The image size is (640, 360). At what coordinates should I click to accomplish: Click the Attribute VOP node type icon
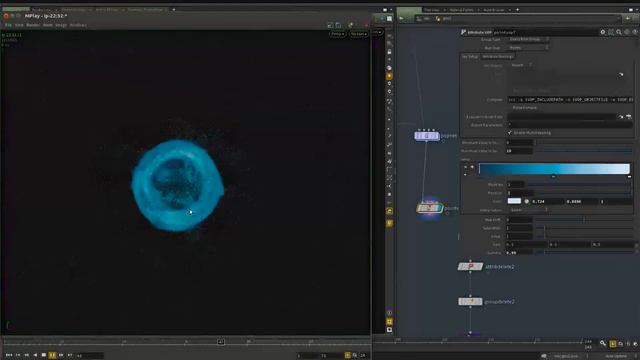click(463, 32)
